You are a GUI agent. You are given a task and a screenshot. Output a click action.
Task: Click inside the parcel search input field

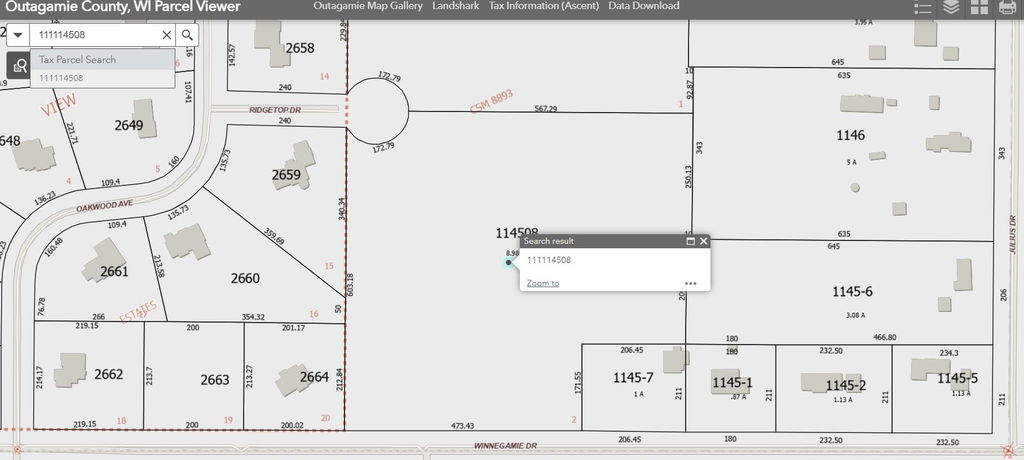pos(95,35)
